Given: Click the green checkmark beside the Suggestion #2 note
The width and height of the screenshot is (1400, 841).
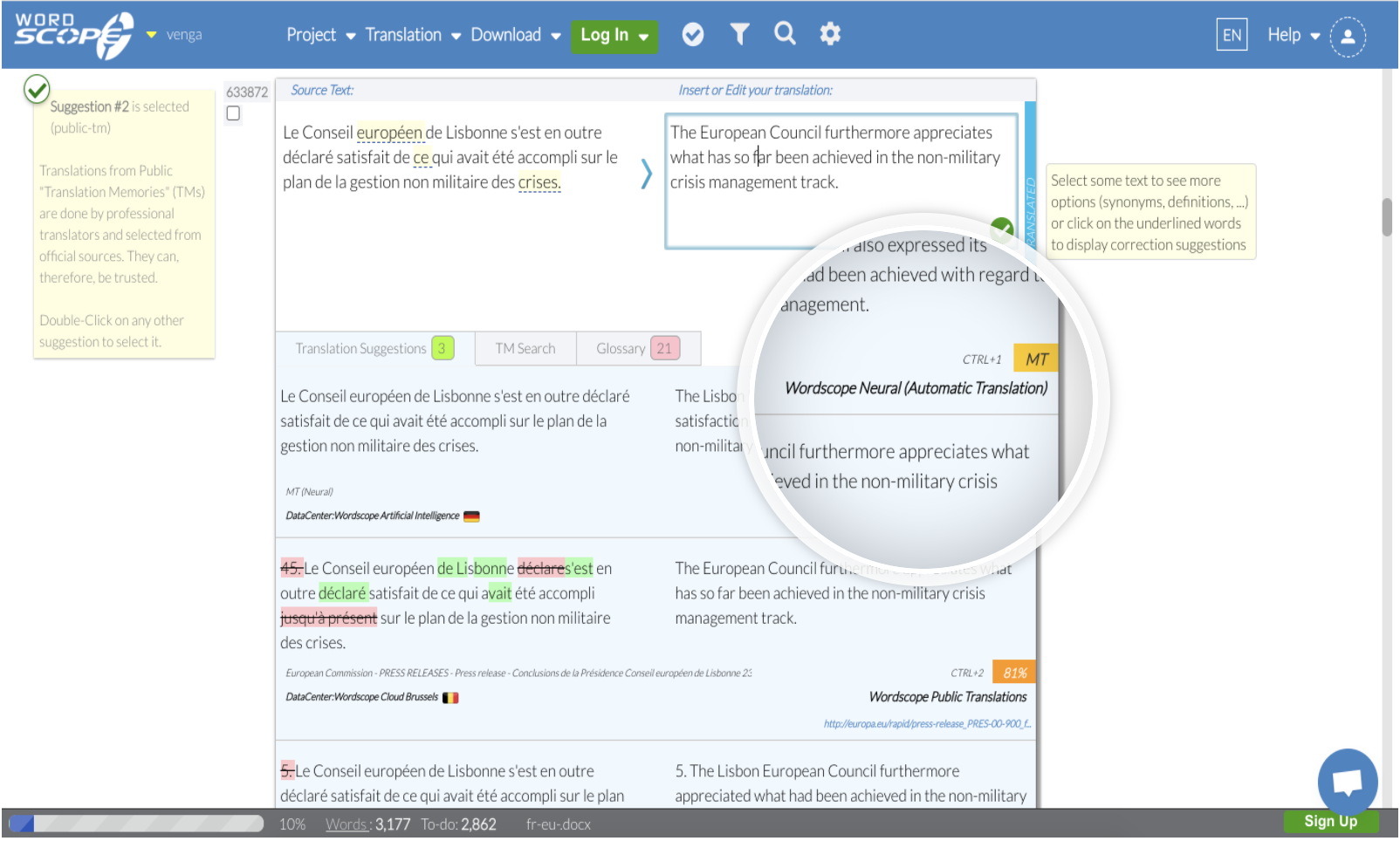Looking at the screenshot, I should pyautogui.click(x=35, y=91).
